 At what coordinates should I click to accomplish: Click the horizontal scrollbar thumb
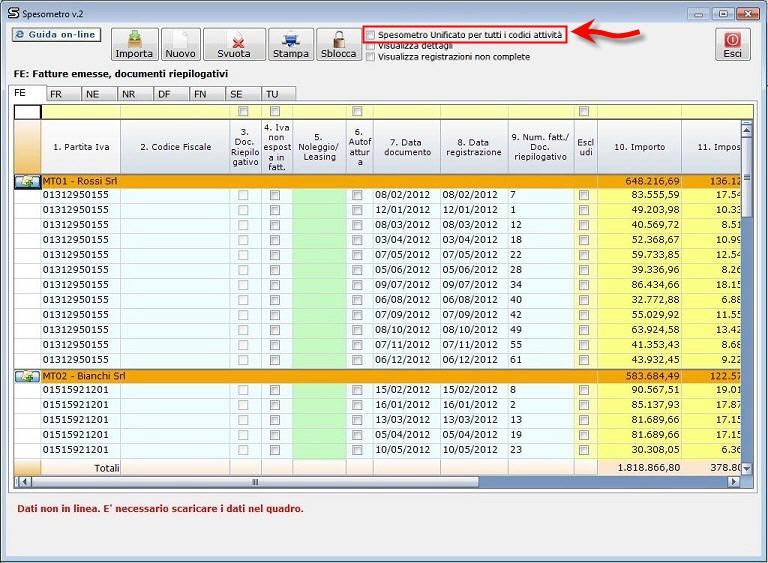click(255, 482)
